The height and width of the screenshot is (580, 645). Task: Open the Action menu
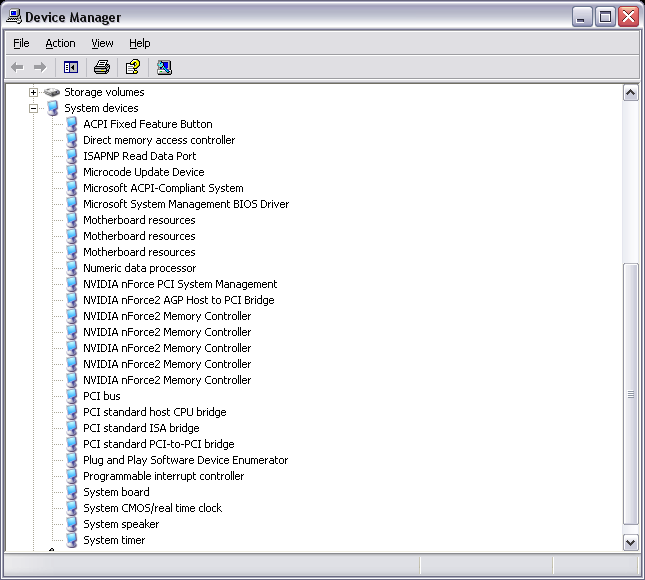(60, 43)
